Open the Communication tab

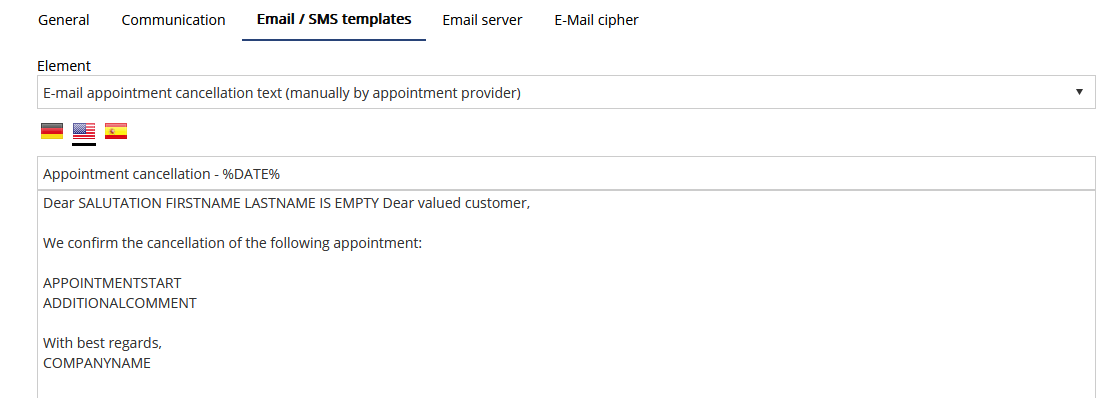[x=173, y=20]
